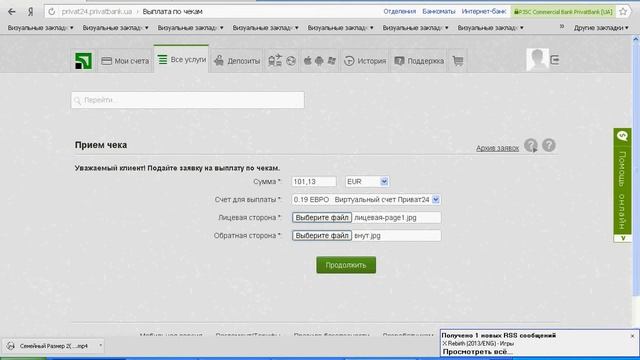Reload the page with refresh icon
This screenshot has height=360, width=640.
click(51, 12)
